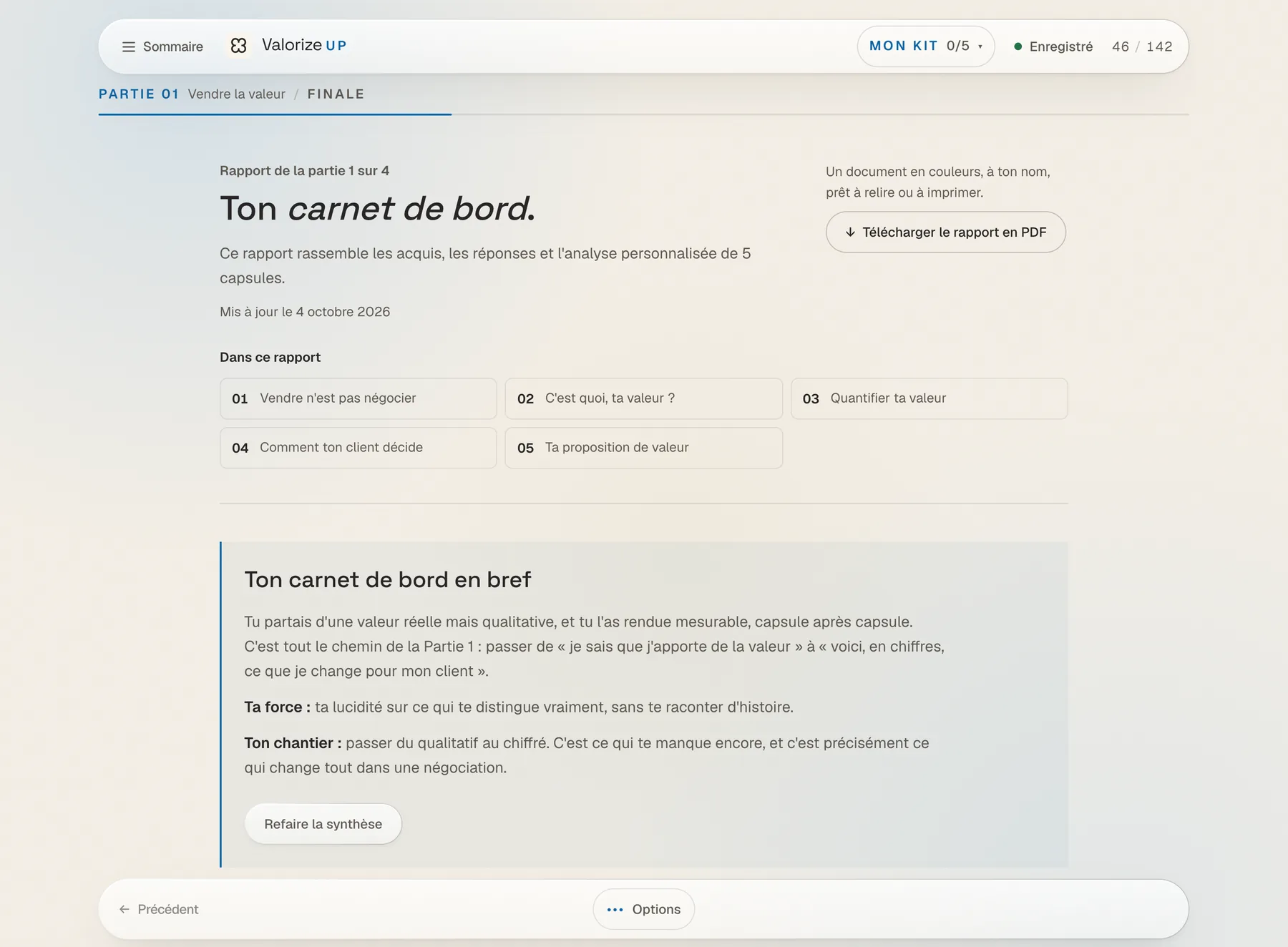Click the text Rapport de la partie 1 sur 4
1288x947 pixels.
pos(304,171)
